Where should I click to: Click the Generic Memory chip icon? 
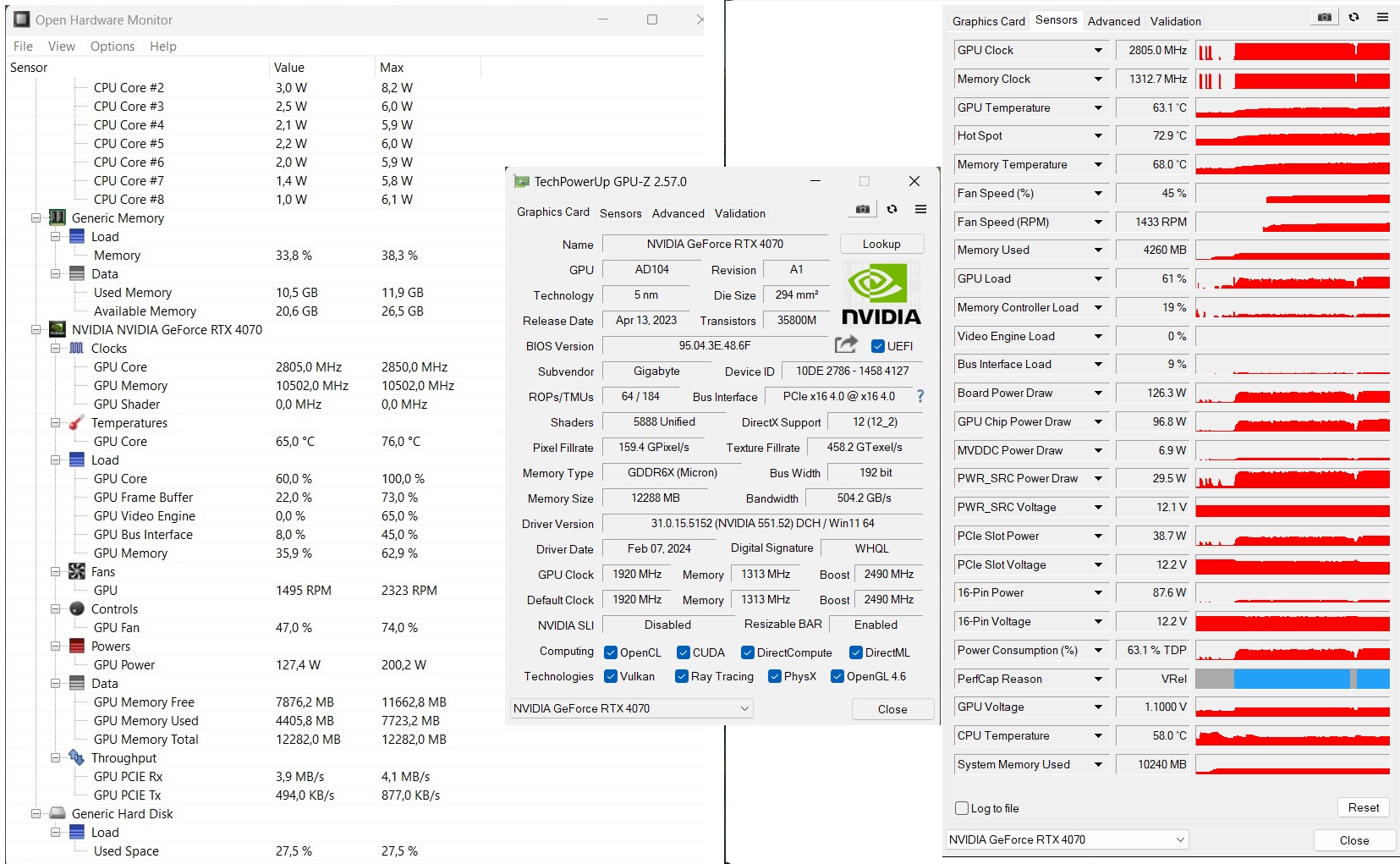58,217
